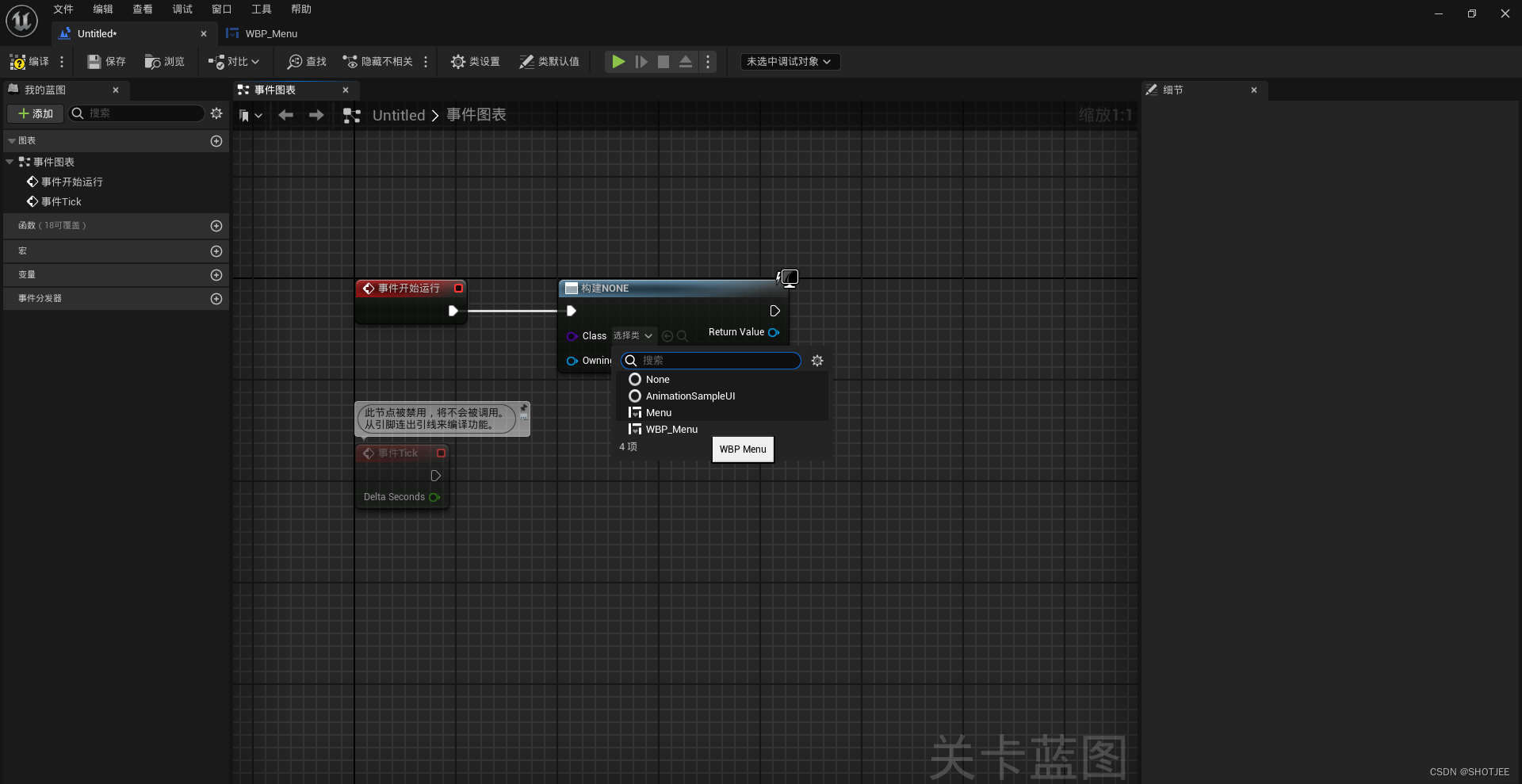The image size is (1522, 784).
Task: Click the 添加 (Add) button in My Blueprint
Action: click(x=34, y=113)
